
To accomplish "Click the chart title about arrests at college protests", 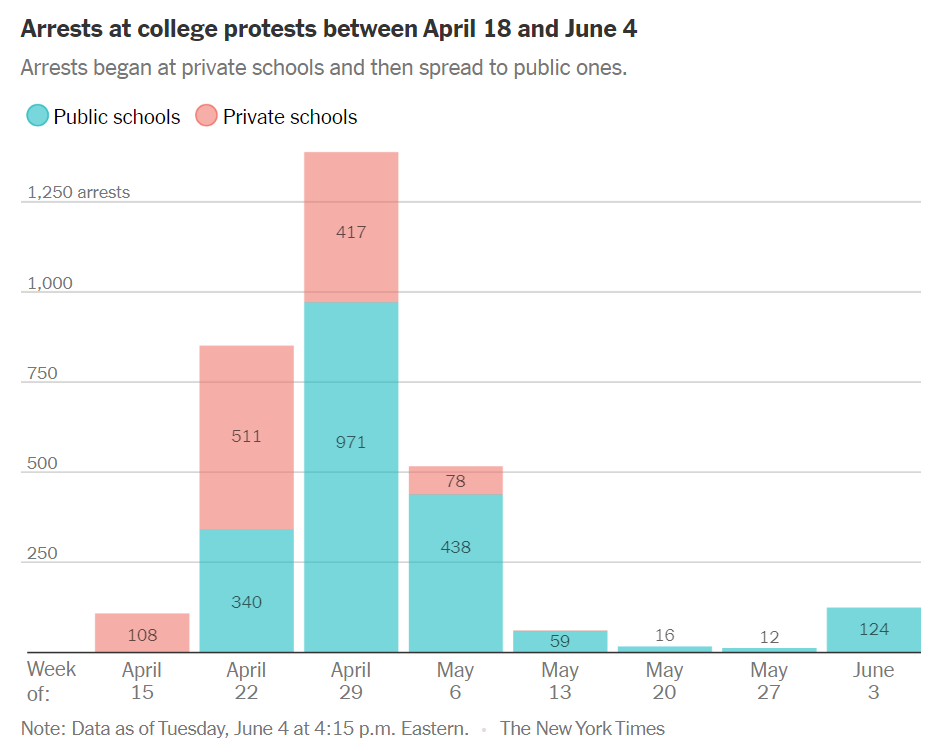I will (x=329, y=28).
